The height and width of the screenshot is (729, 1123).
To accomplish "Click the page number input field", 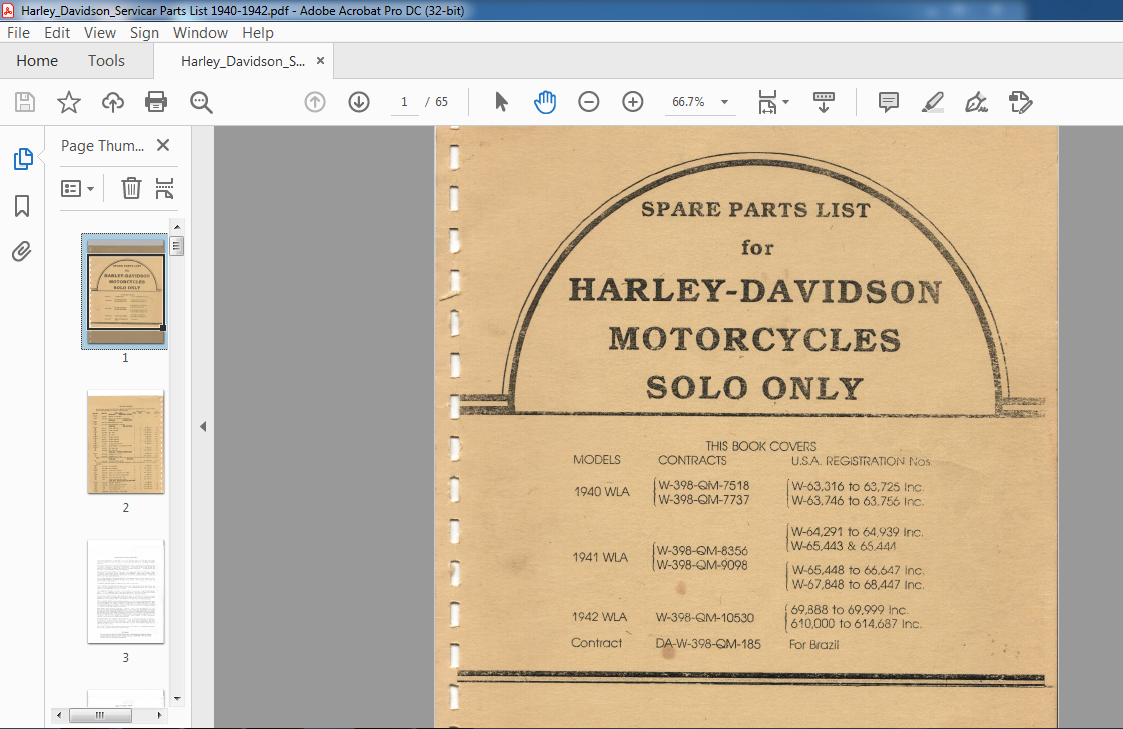I will 405,102.
